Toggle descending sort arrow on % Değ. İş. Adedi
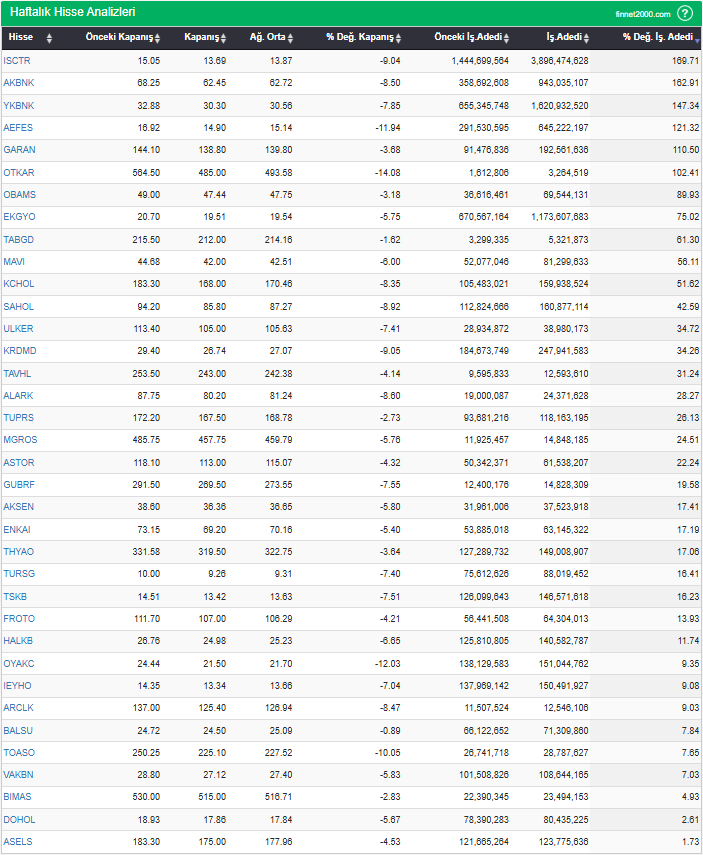The width and height of the screenshot is (703, 855). 697,38
